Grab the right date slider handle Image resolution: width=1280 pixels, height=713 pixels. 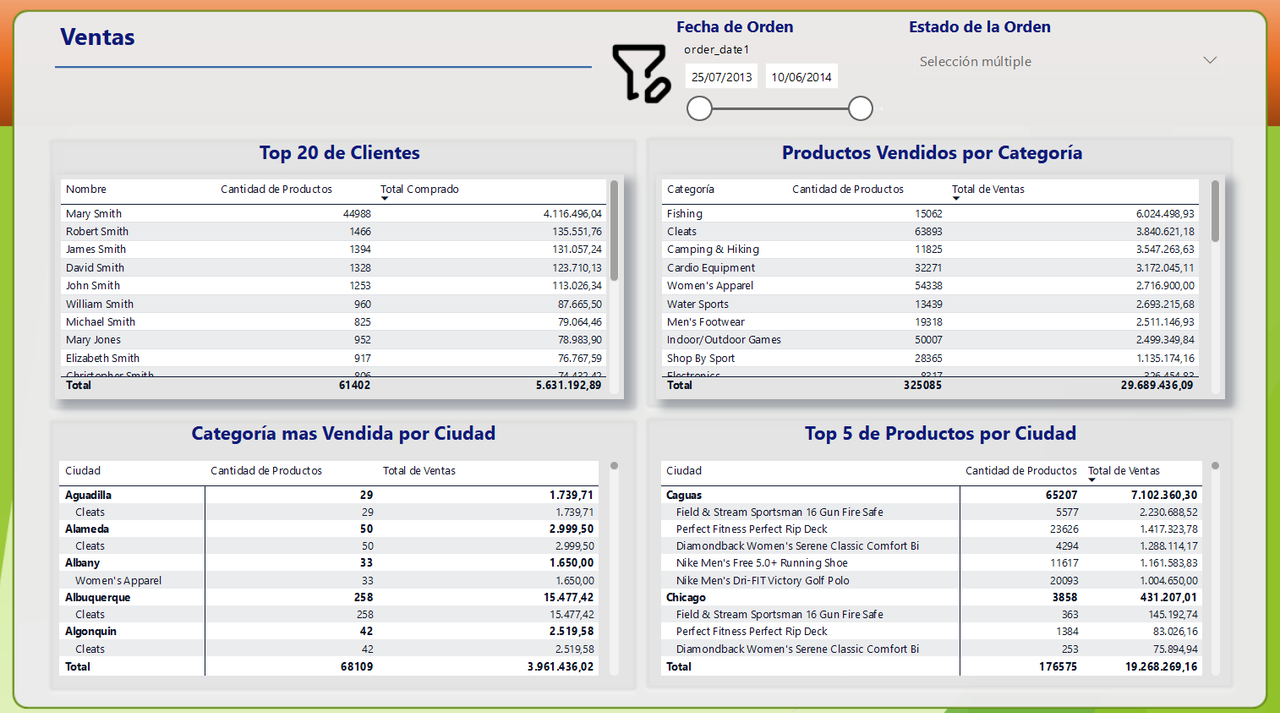coord(860,108)
